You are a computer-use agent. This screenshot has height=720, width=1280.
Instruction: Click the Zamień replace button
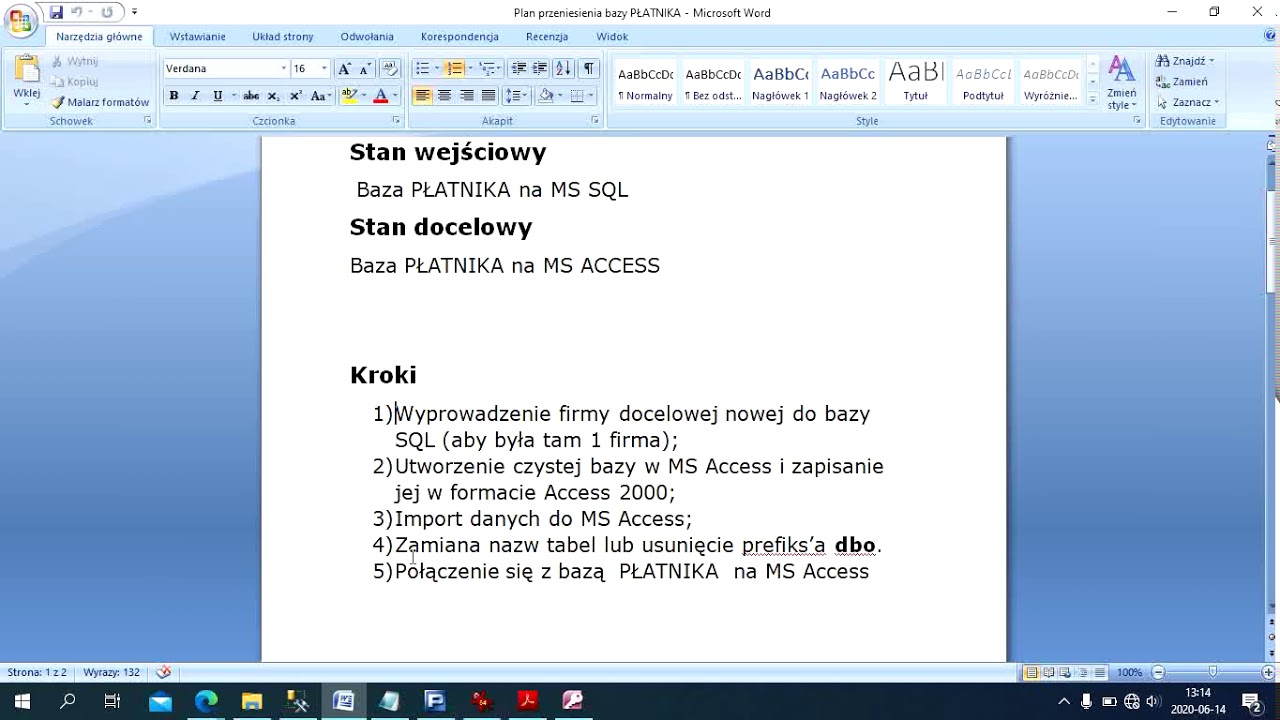point(1182,82)
